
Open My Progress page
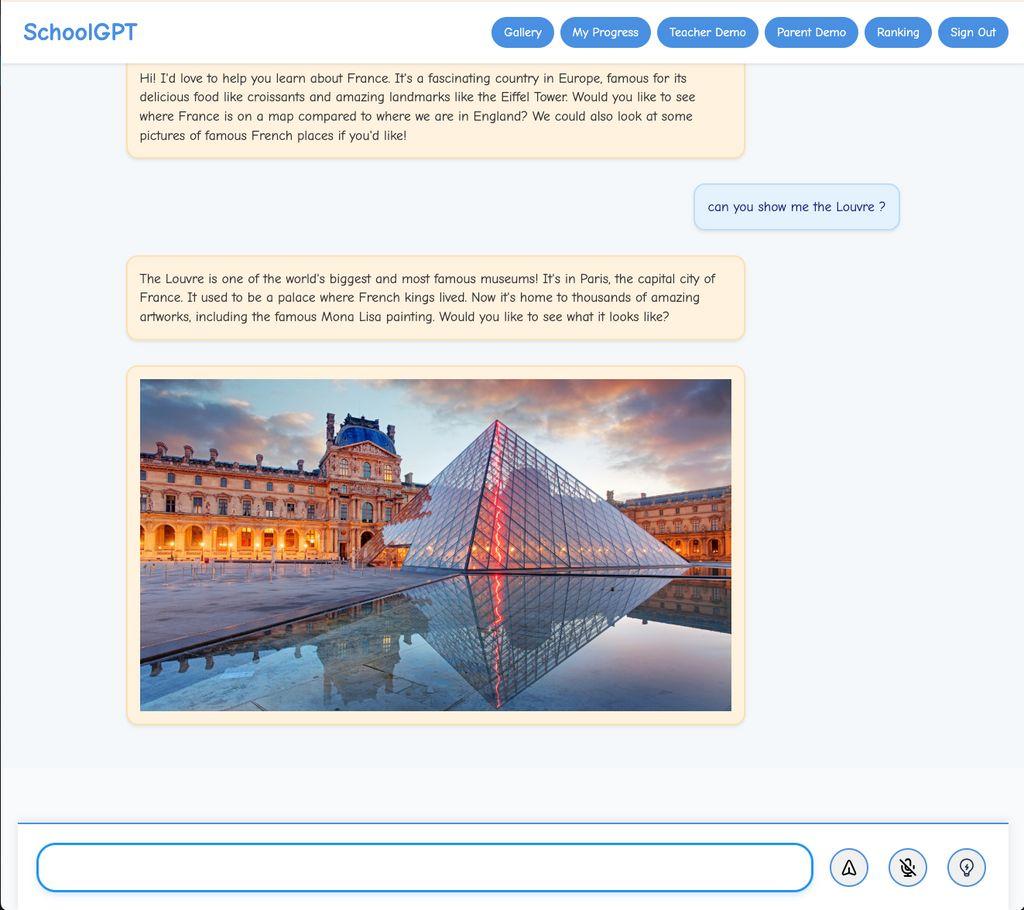point(605,32)
